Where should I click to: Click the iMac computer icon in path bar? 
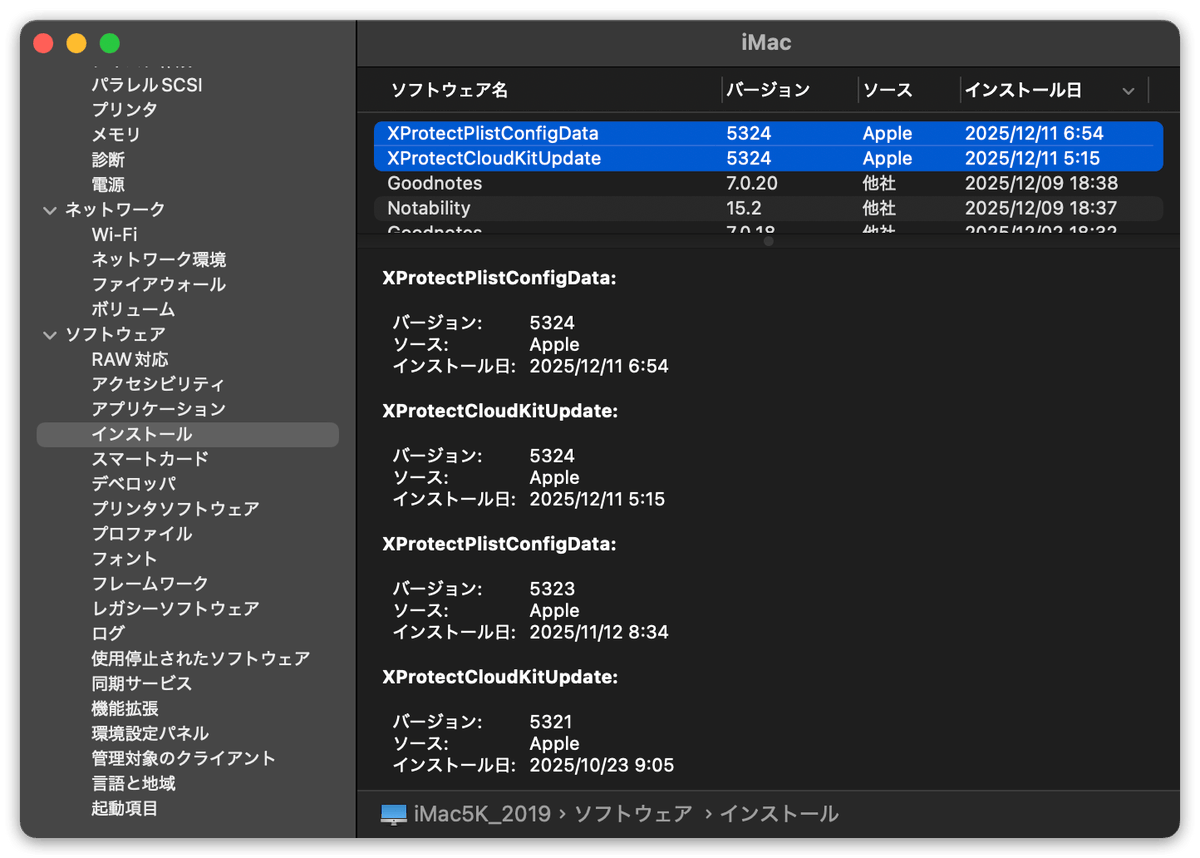[394, 814]
